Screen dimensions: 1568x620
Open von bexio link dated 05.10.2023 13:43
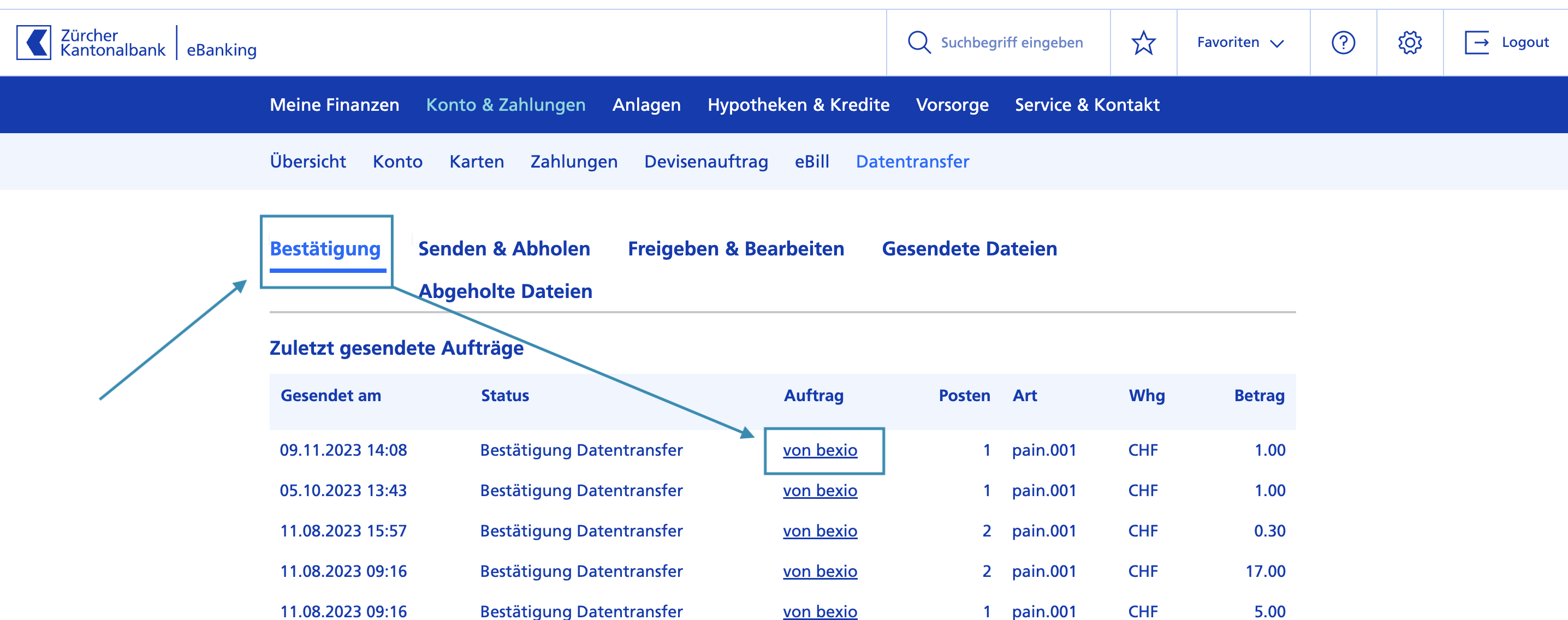coord(820,491)
